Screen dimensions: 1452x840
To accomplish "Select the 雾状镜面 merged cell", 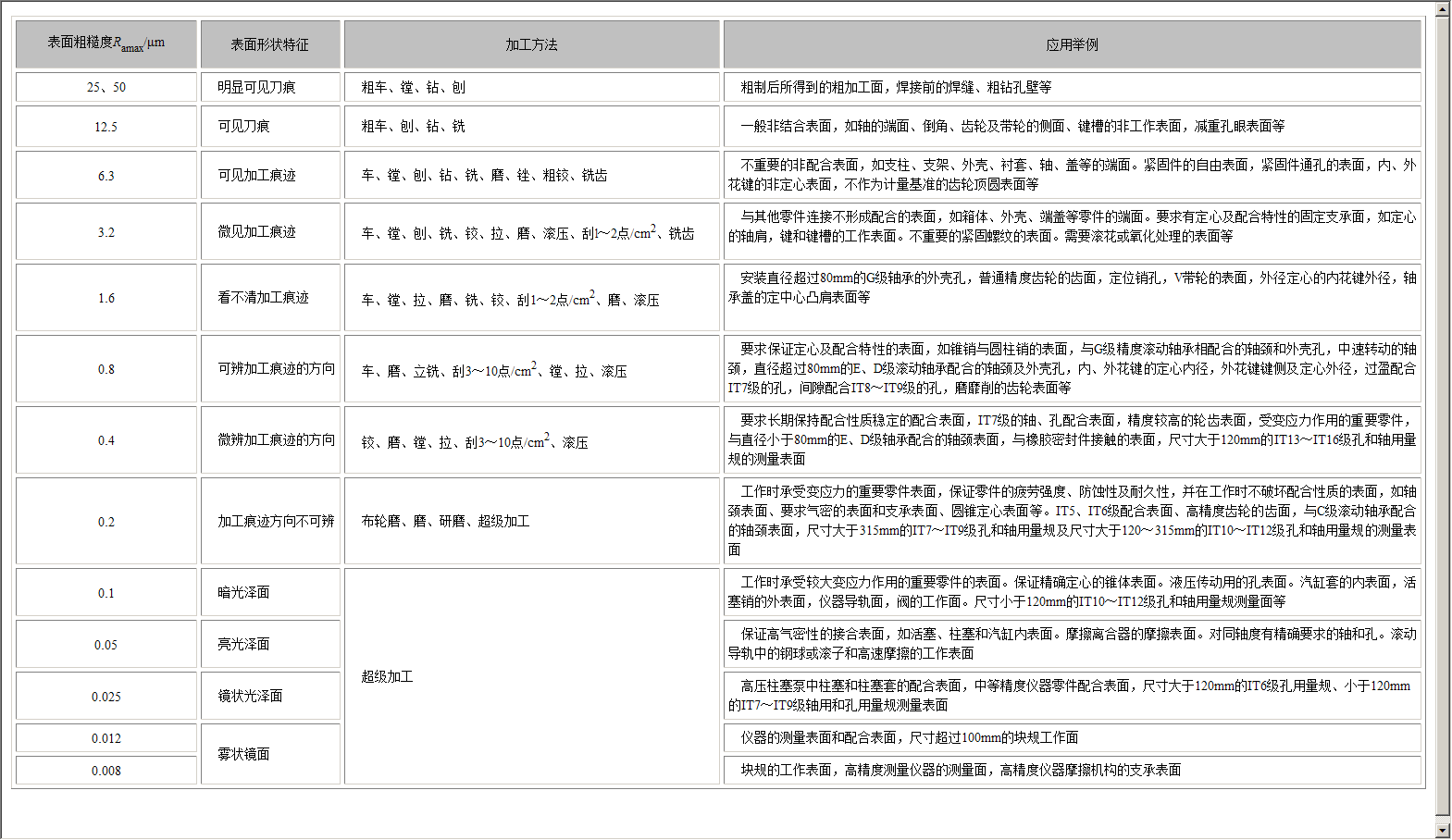I will pos(270,754).
